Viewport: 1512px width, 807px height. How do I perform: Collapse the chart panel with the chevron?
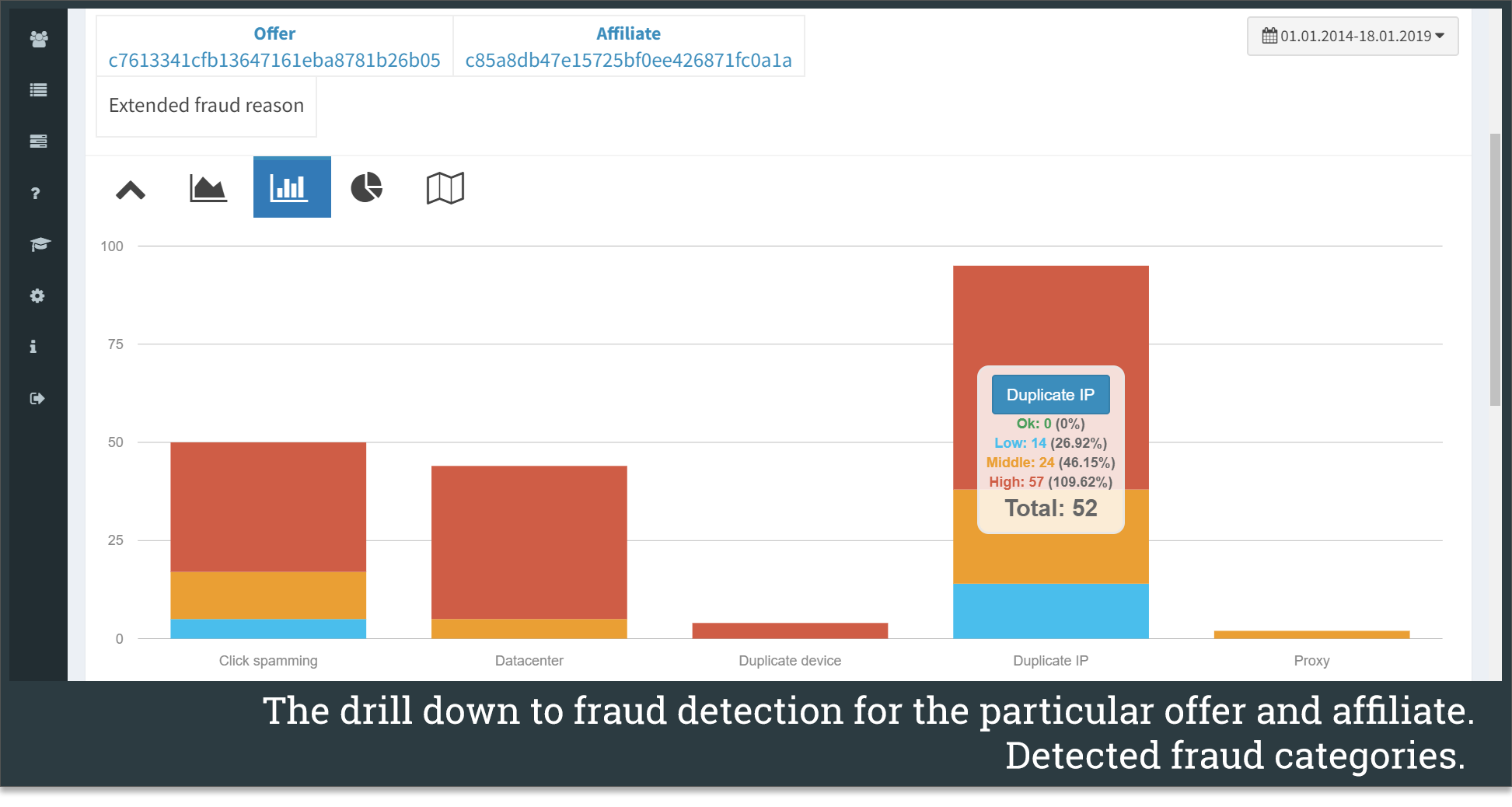pyautogui.click(x=131, y=190)
